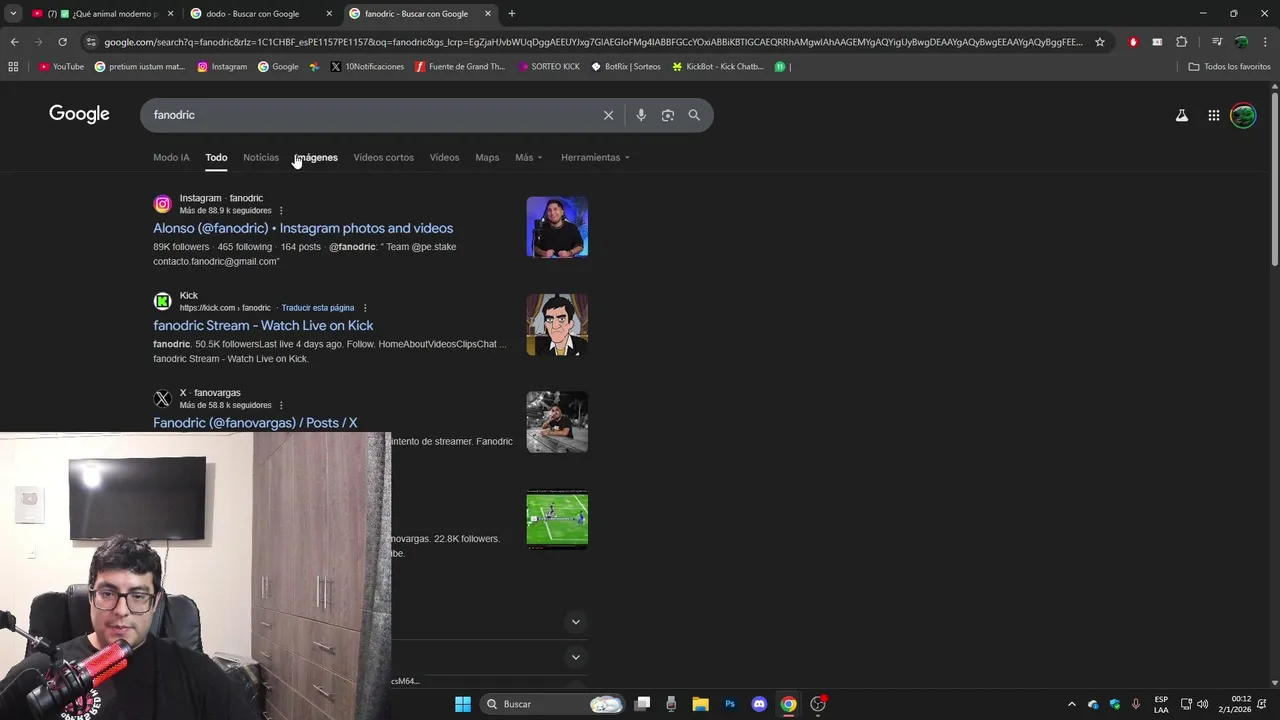
Task: Go to the Google logo homepage
Action: click(79, 114)
